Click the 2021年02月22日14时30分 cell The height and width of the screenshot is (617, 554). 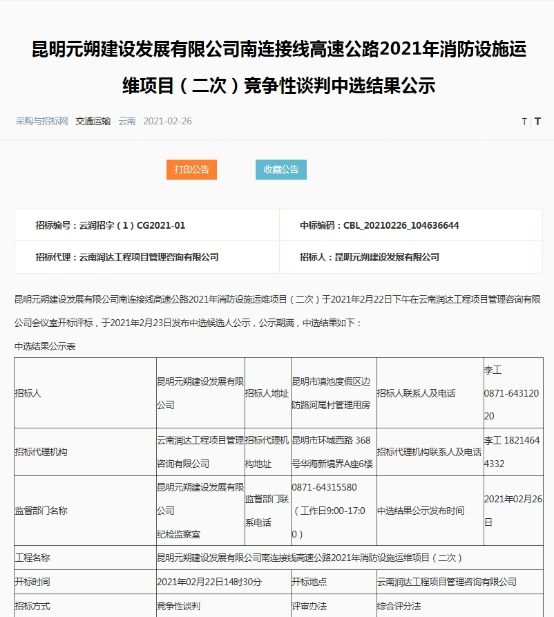pos(224,582)
